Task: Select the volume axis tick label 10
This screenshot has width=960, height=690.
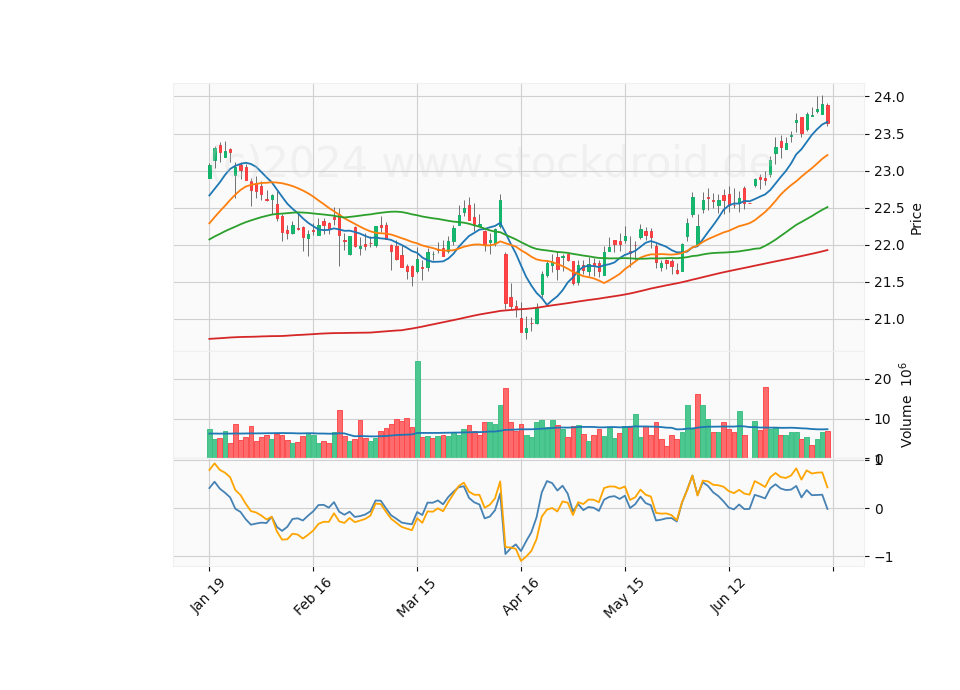Action: (882, 419)
